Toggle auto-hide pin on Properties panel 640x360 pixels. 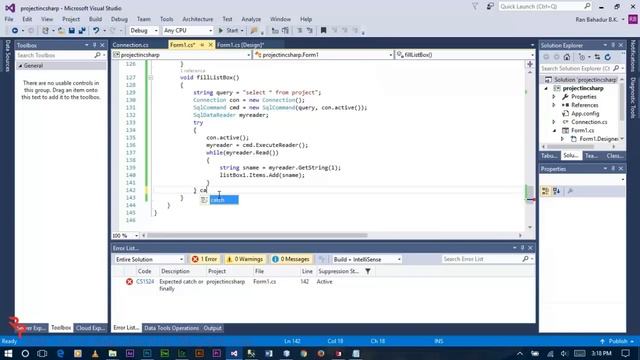613,169
